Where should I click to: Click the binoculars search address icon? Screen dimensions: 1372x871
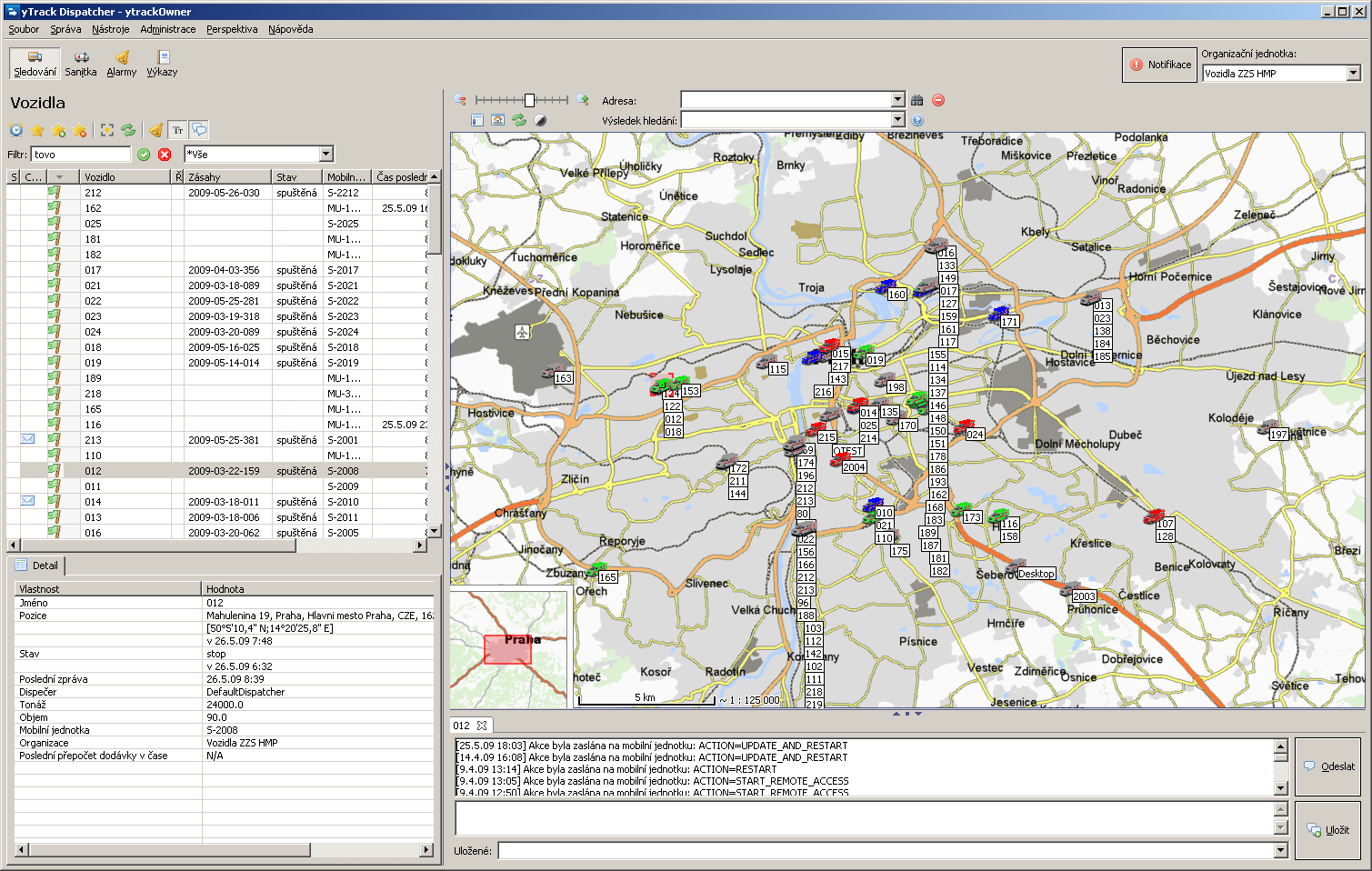[917, 100]
